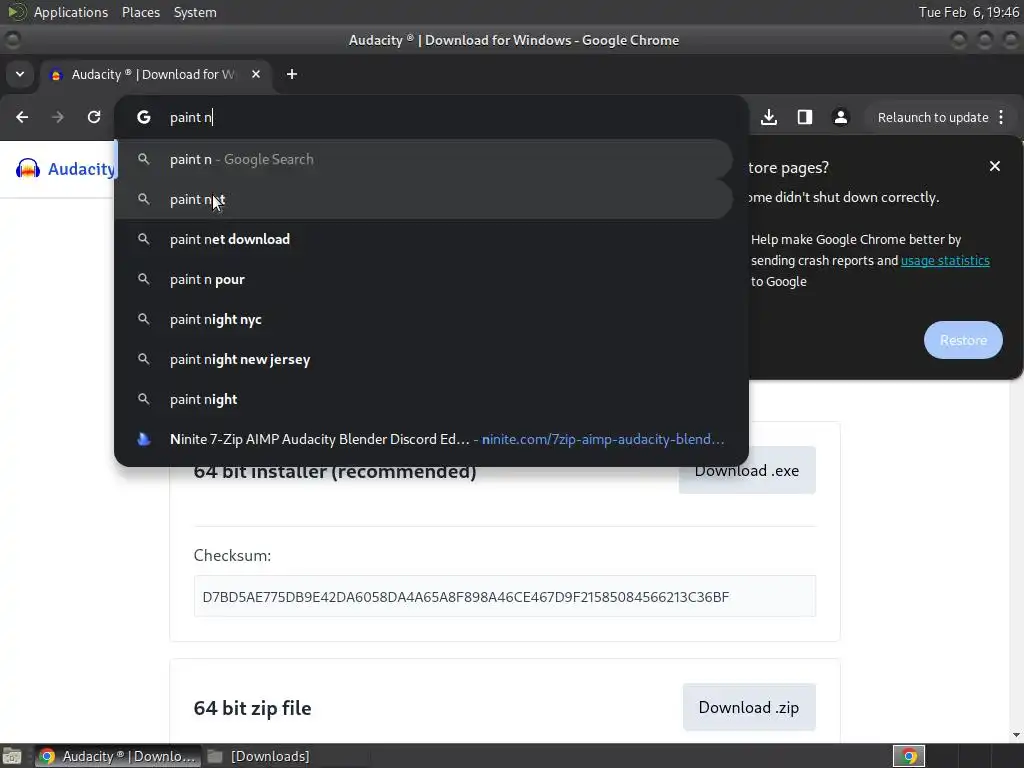Close the Audacity tab
This screenshot has width=1024, height=768.
coord(256,74)
